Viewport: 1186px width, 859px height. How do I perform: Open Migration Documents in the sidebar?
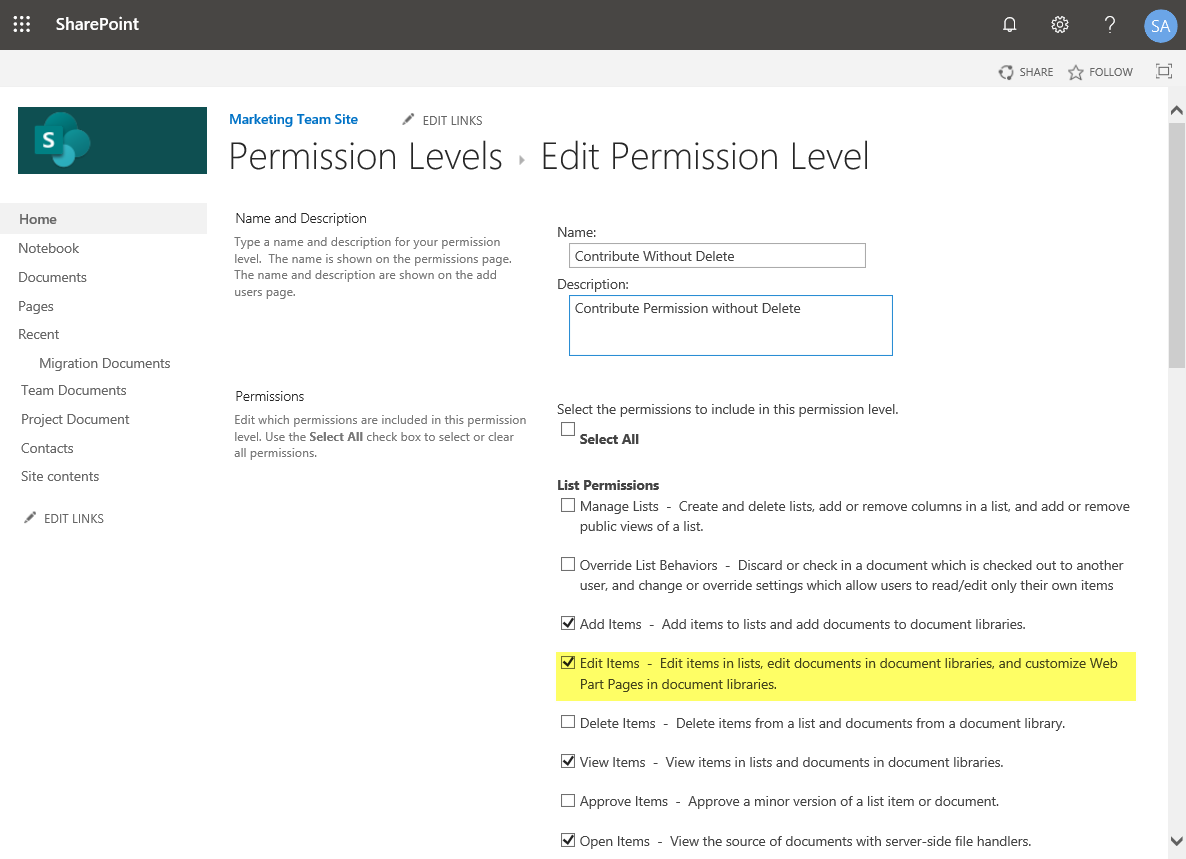coord(104,362)
